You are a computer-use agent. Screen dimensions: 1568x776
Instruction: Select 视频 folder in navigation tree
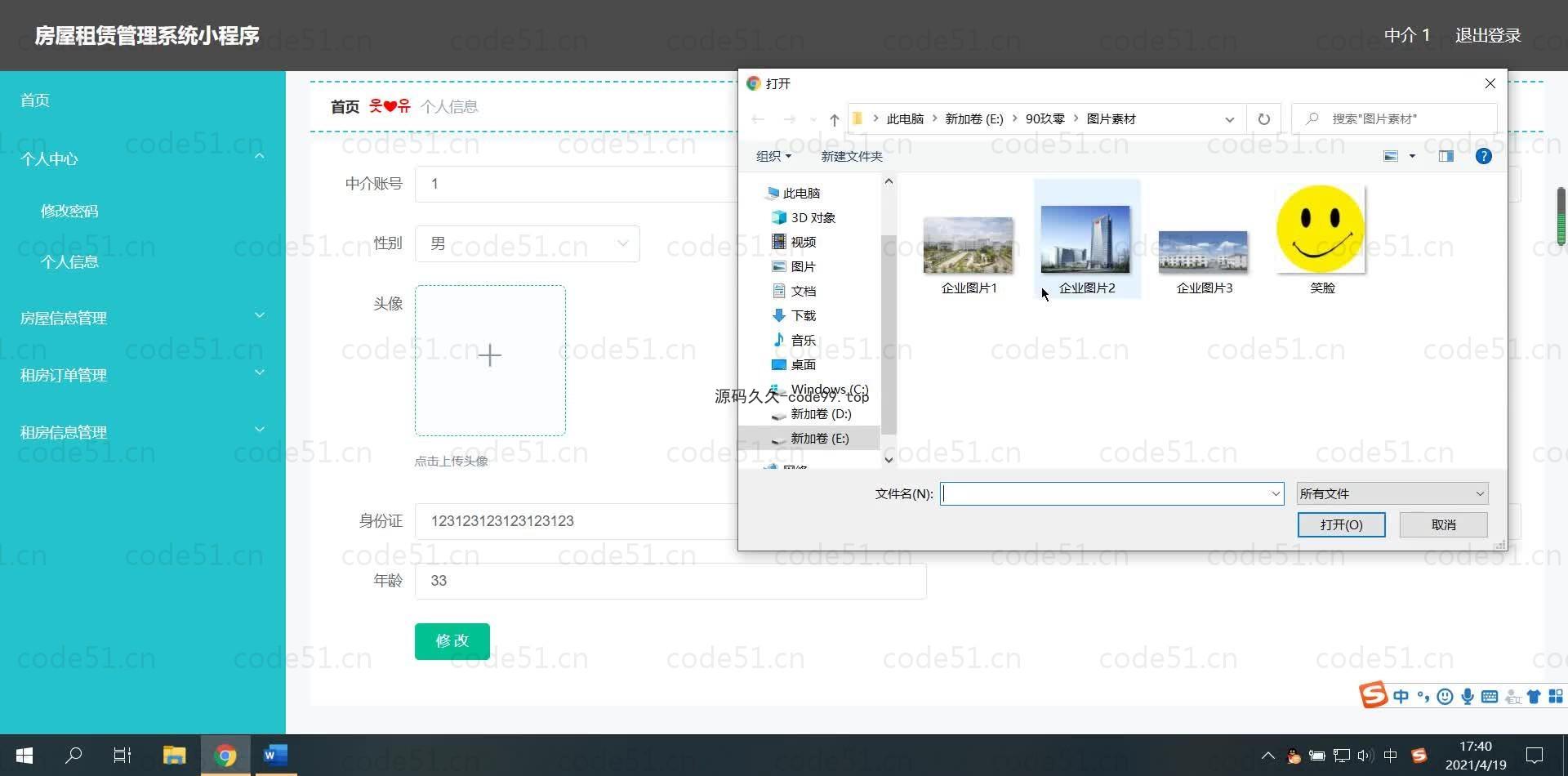coord(794,242)
